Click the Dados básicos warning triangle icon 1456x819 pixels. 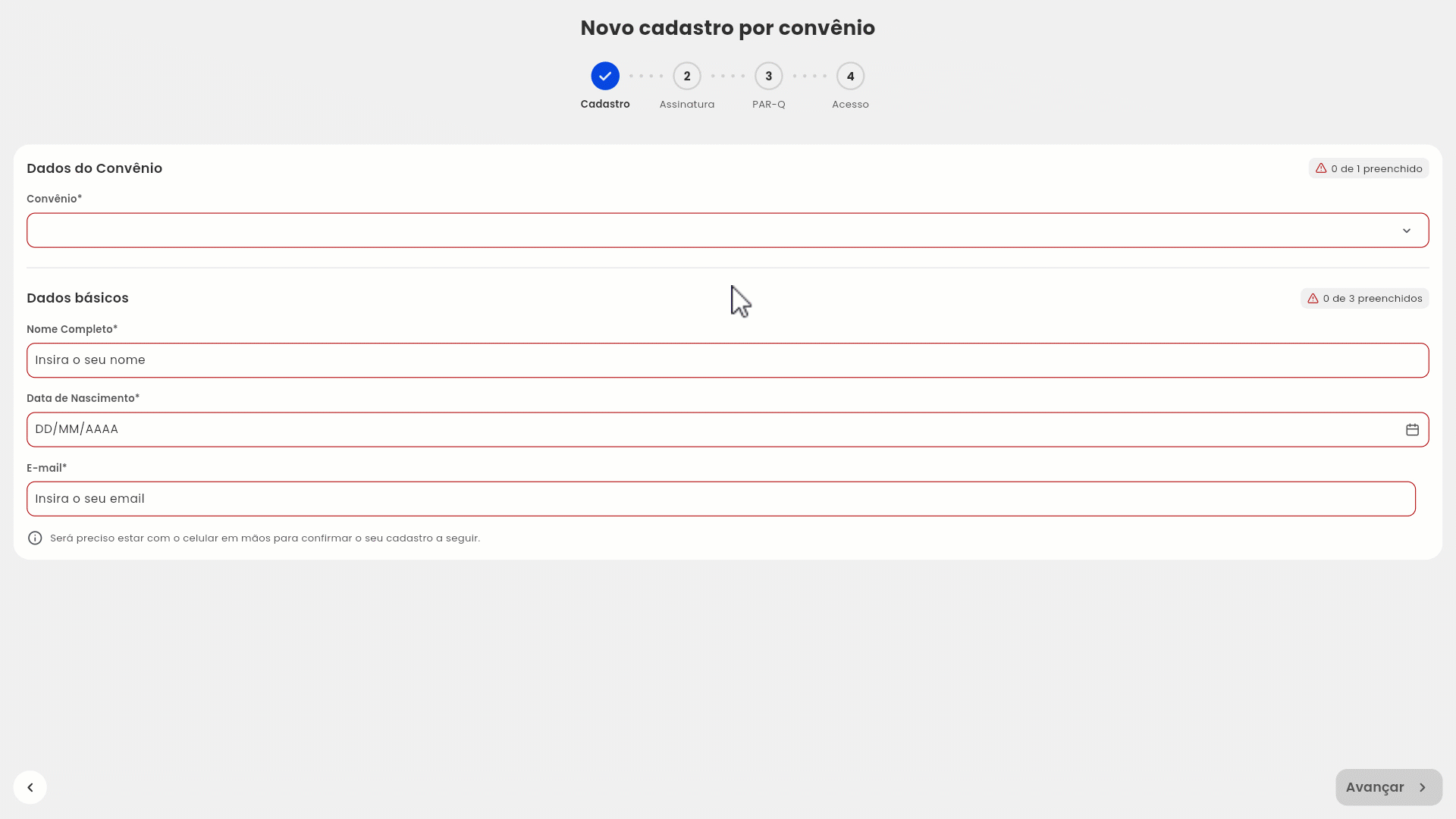1313,299
